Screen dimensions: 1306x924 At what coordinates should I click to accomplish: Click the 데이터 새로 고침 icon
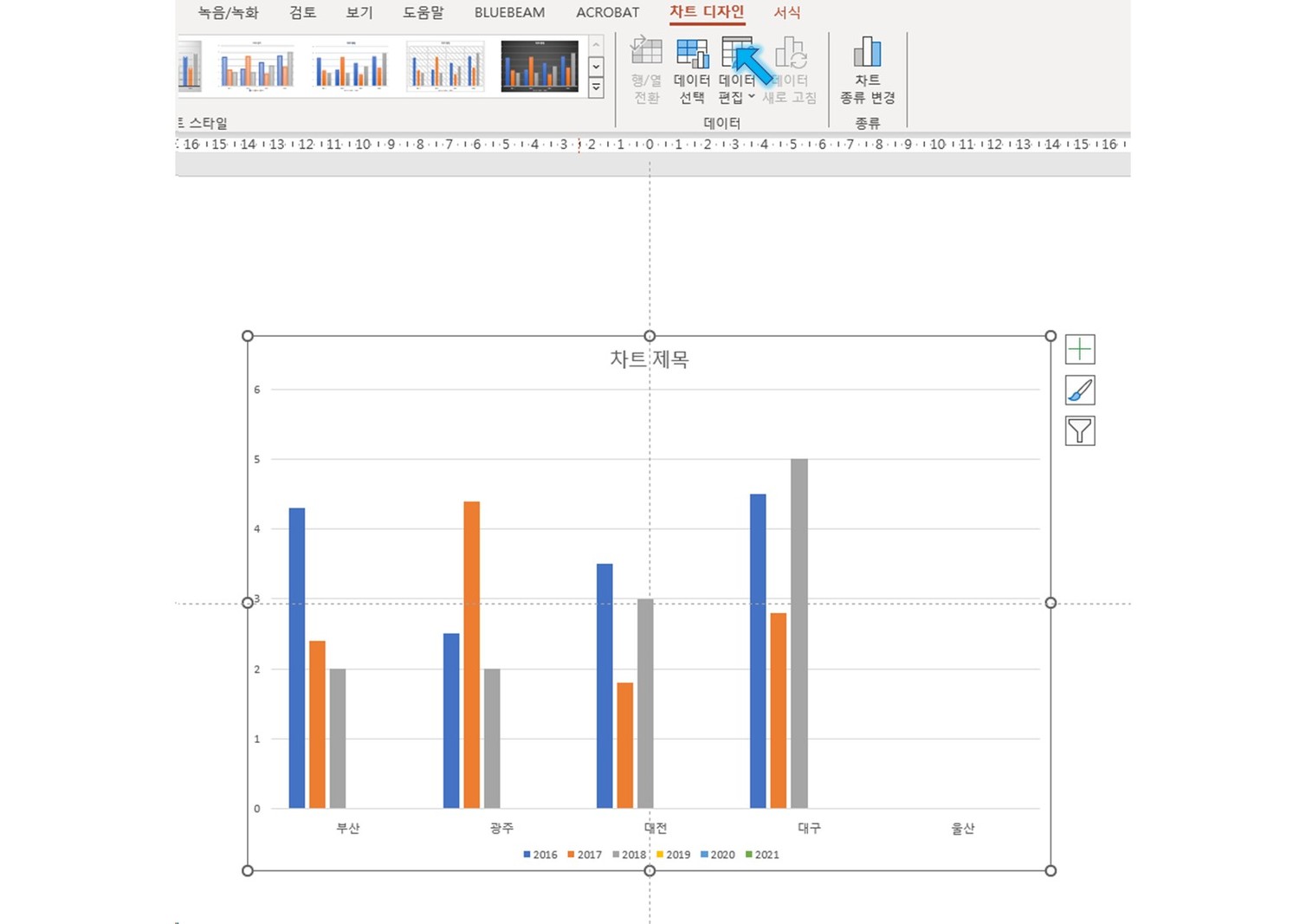click(790, 71)
